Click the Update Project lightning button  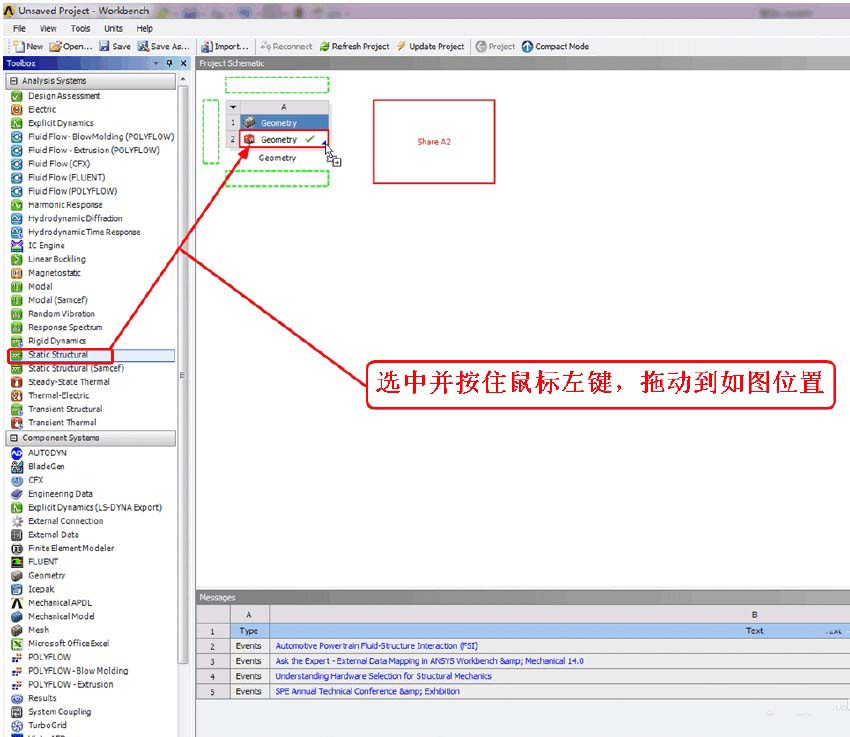click(430, 47)
